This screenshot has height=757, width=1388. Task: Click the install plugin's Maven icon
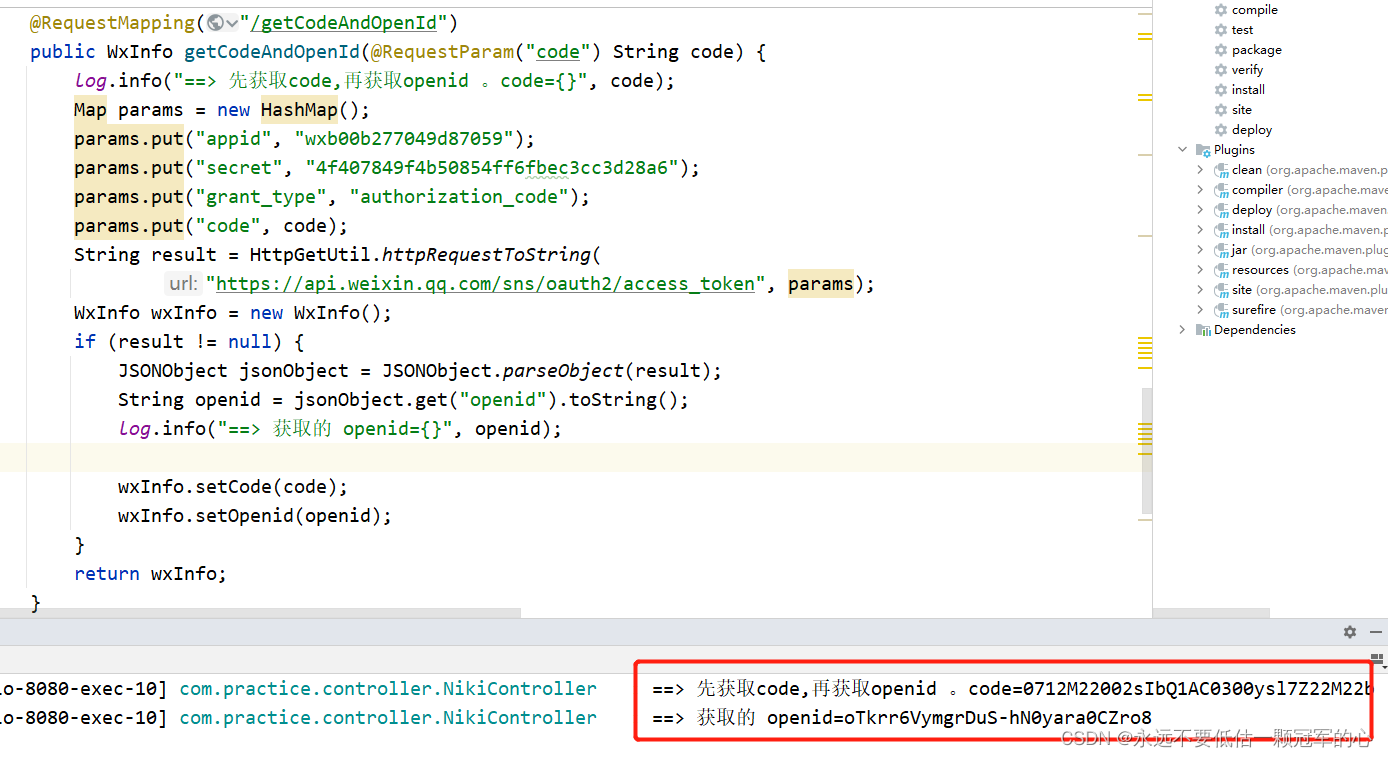[x=1221, y=230]
